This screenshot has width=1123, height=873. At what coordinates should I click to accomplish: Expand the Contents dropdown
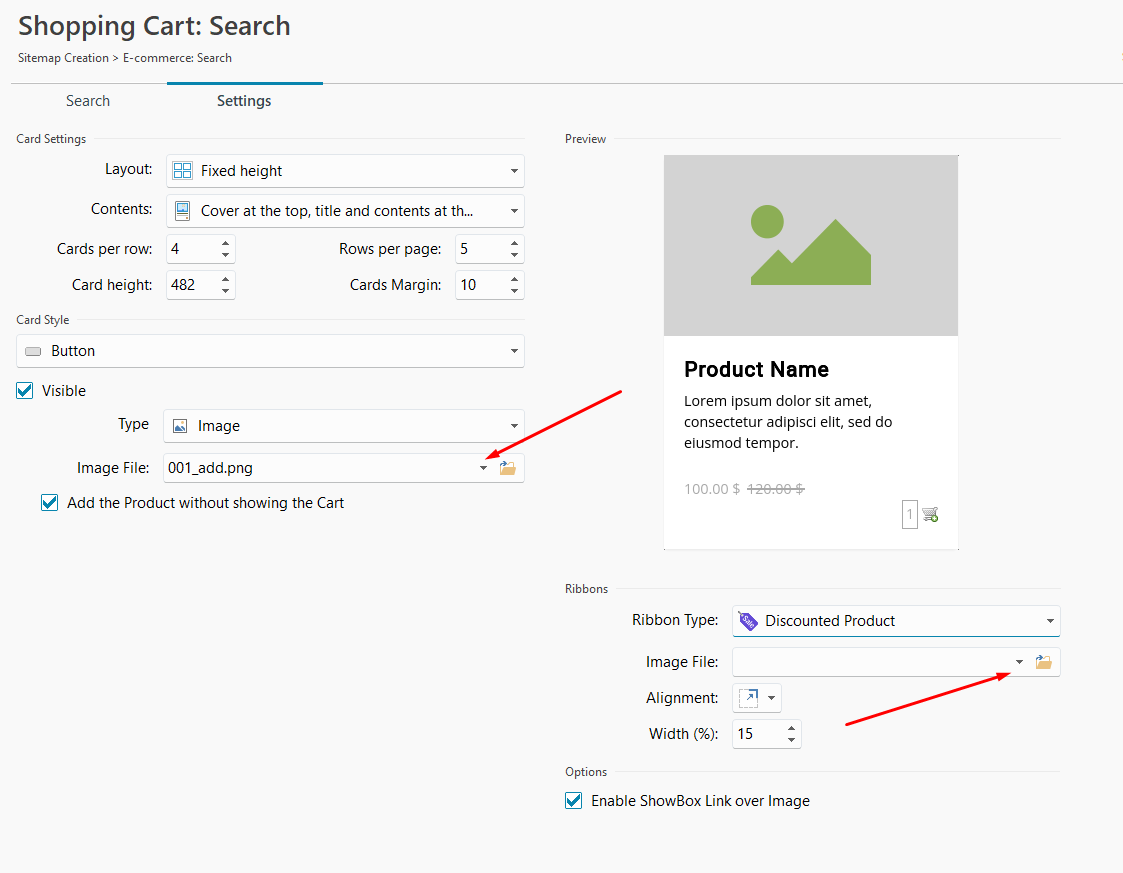coord(345,211)
